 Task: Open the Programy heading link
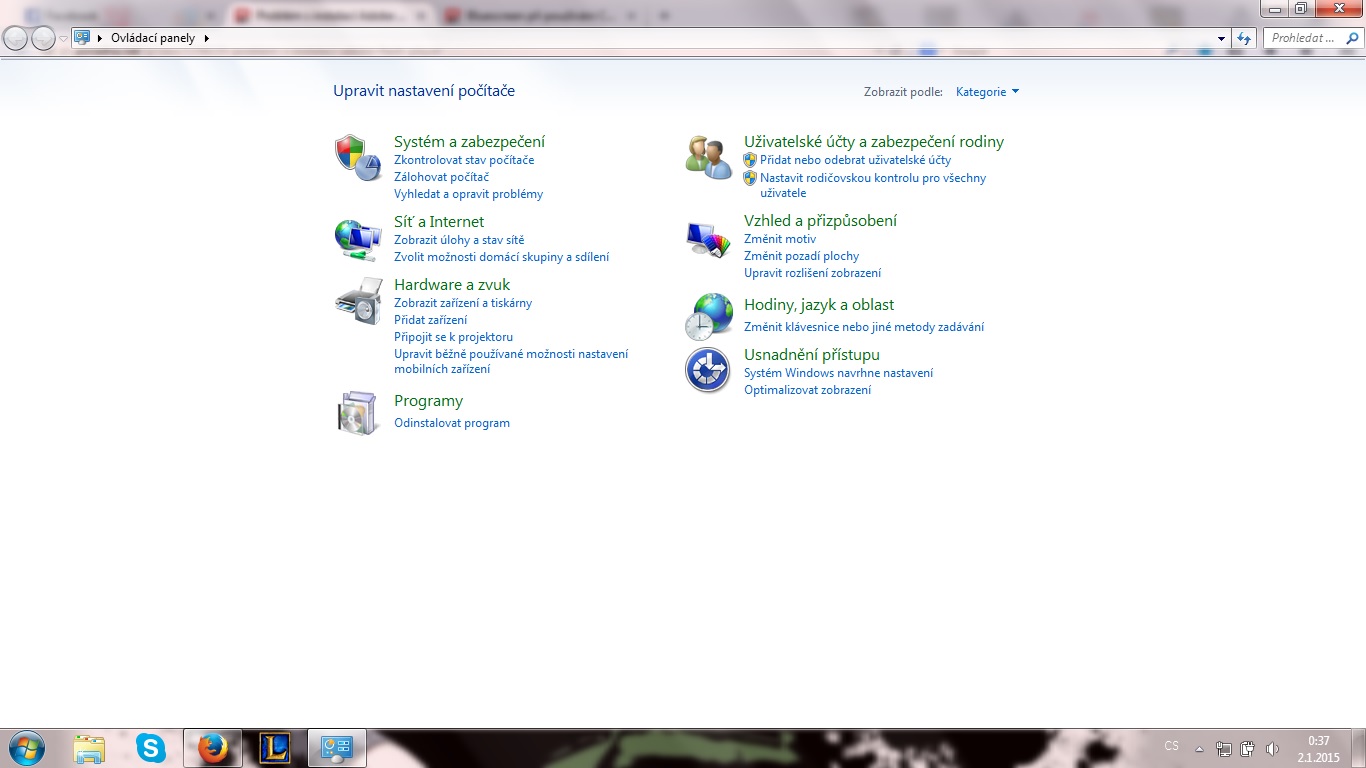click(x=428, y=401)
